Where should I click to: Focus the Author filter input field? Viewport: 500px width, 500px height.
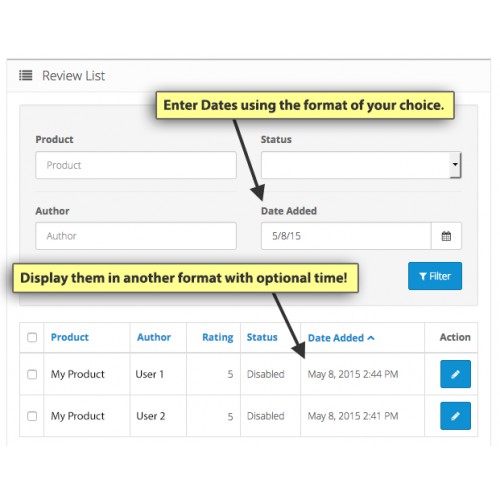[x=136, y=236]
